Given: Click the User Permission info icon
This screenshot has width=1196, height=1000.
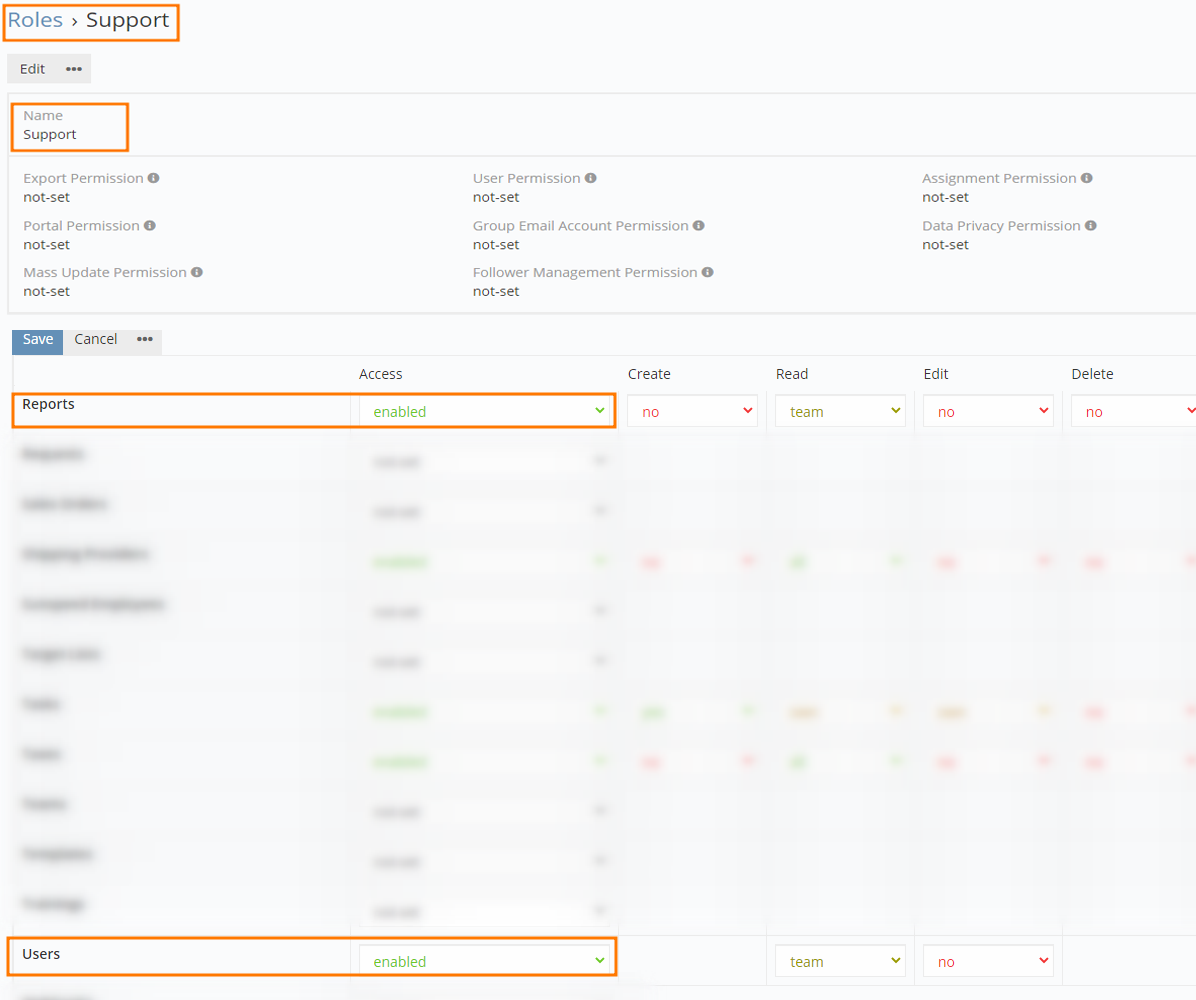Looking at the screenshot, I should pos(591,178).
